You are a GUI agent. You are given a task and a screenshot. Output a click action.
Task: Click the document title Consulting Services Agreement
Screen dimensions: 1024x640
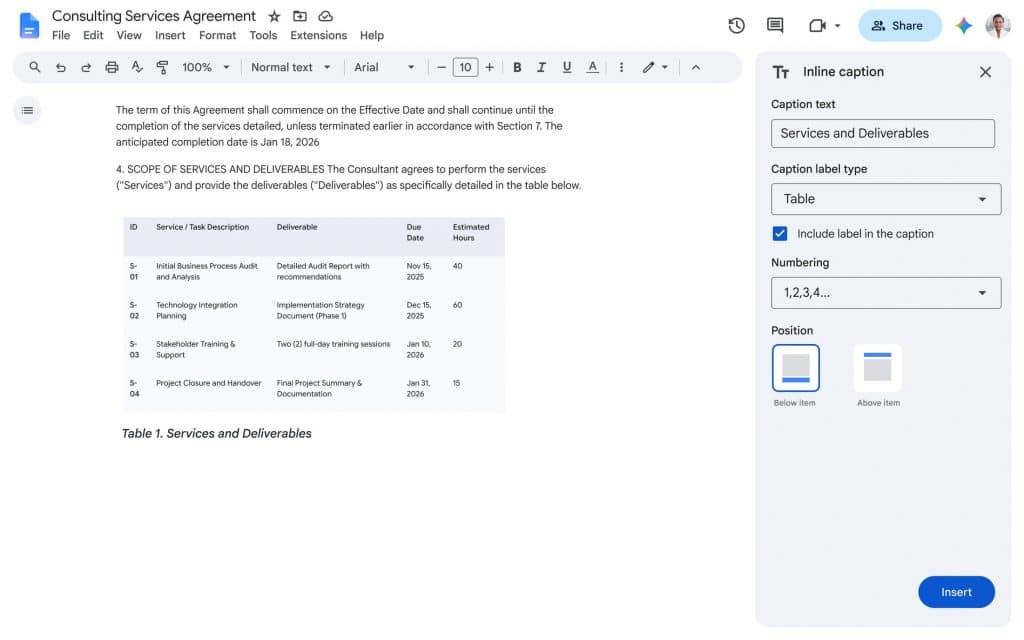[154, 16]
